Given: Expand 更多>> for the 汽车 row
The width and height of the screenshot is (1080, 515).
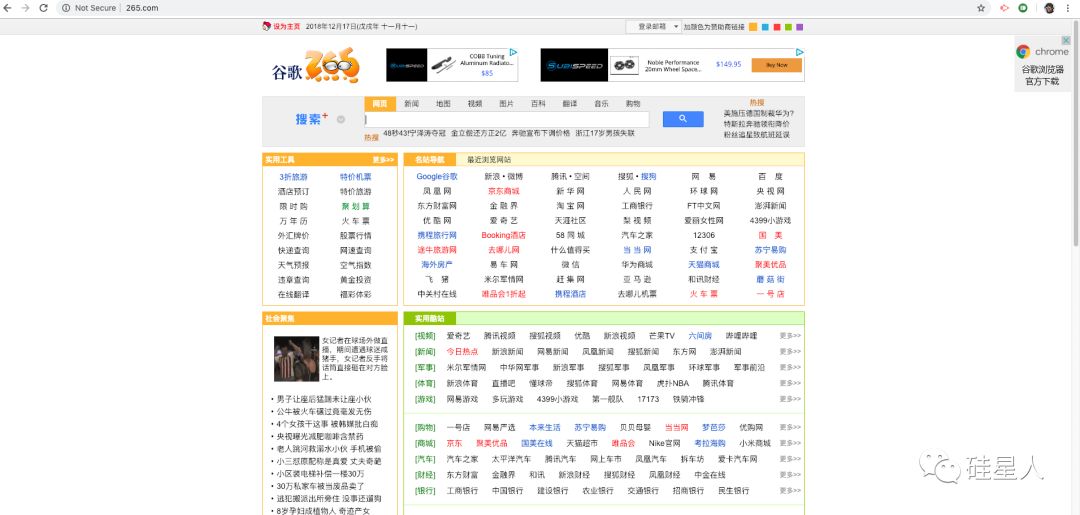Looking at the screenshot, I should [x=790, y=459].
